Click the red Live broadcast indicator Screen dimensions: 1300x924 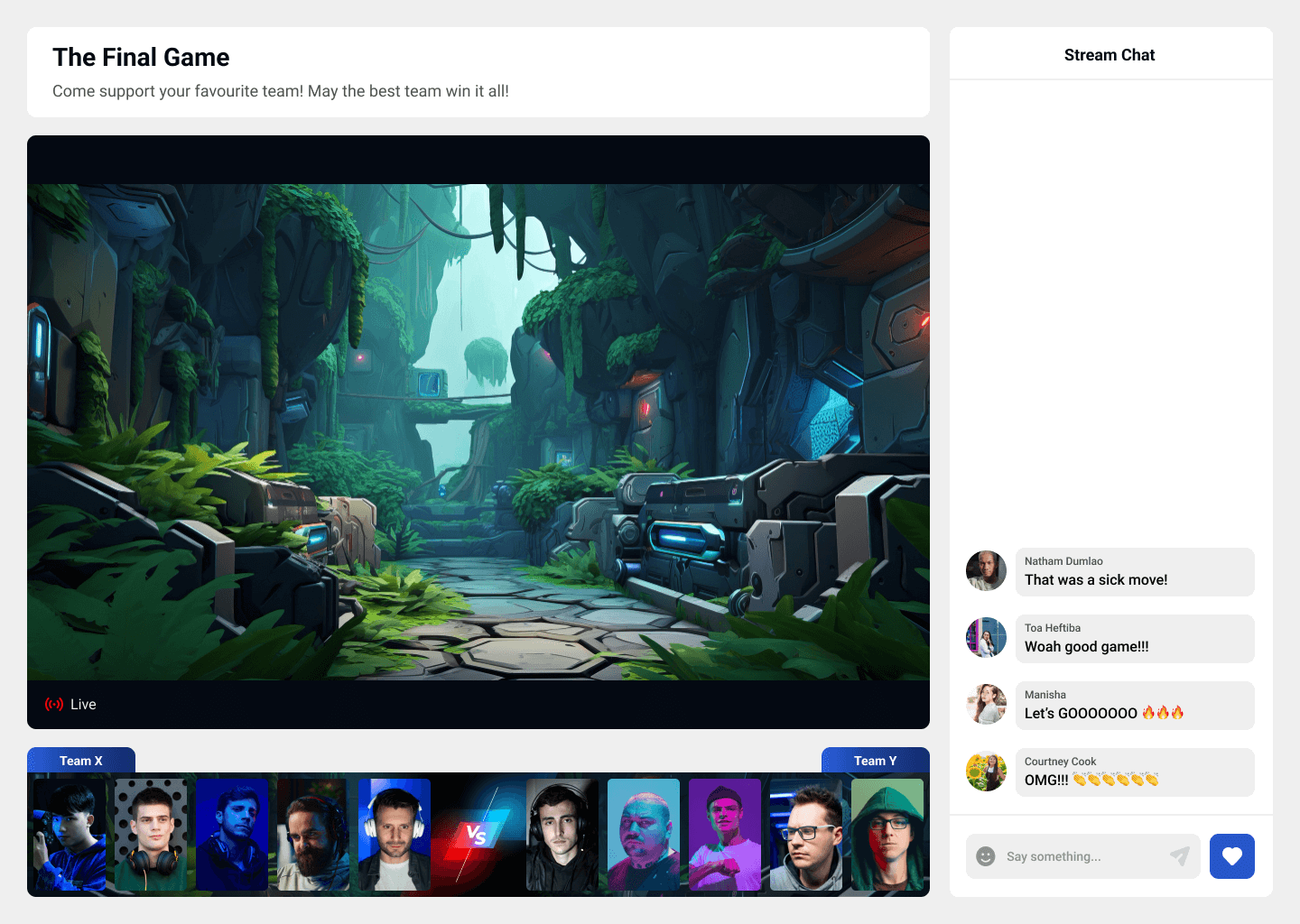pyautogui.click(x=54, y=705)
